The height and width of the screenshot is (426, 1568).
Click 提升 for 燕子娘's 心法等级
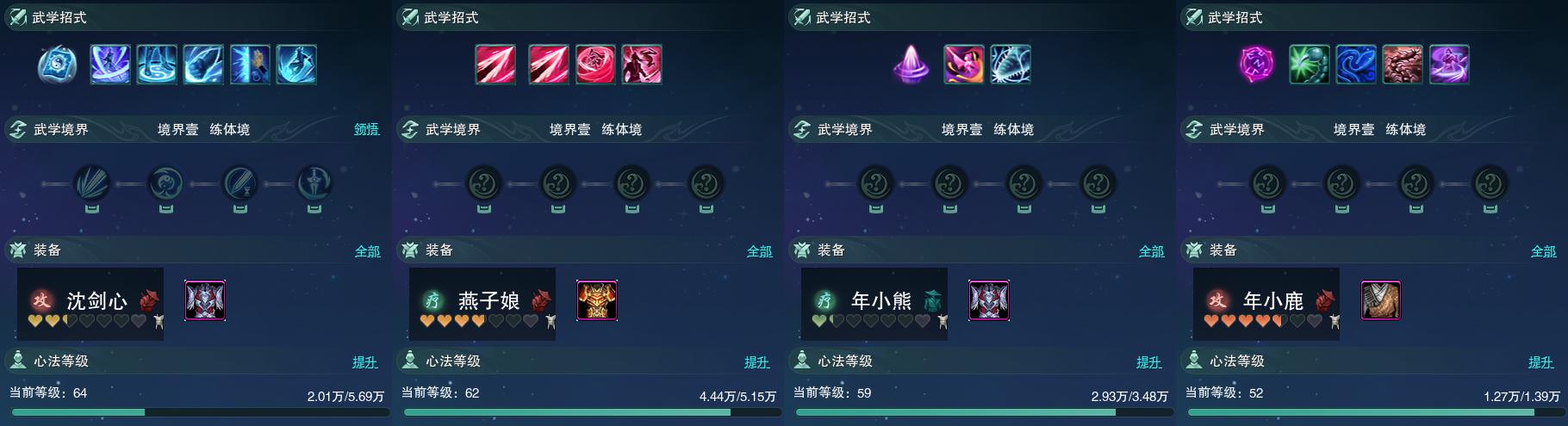click(756, 362)
